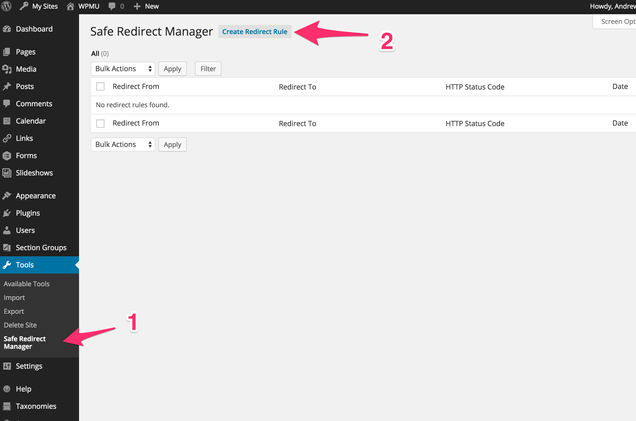Click the Taxonomies icon in sidebar

pos(6,406)
